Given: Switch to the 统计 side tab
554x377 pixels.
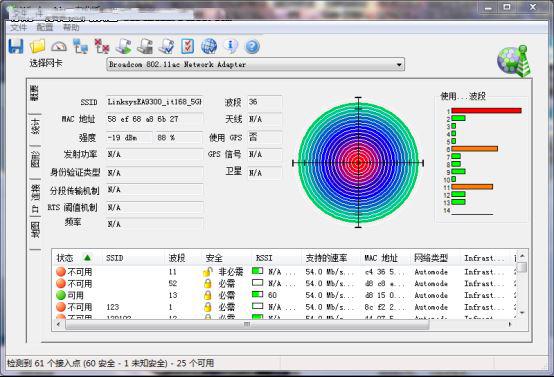Looking at the screenshot, I should point(35,126).
